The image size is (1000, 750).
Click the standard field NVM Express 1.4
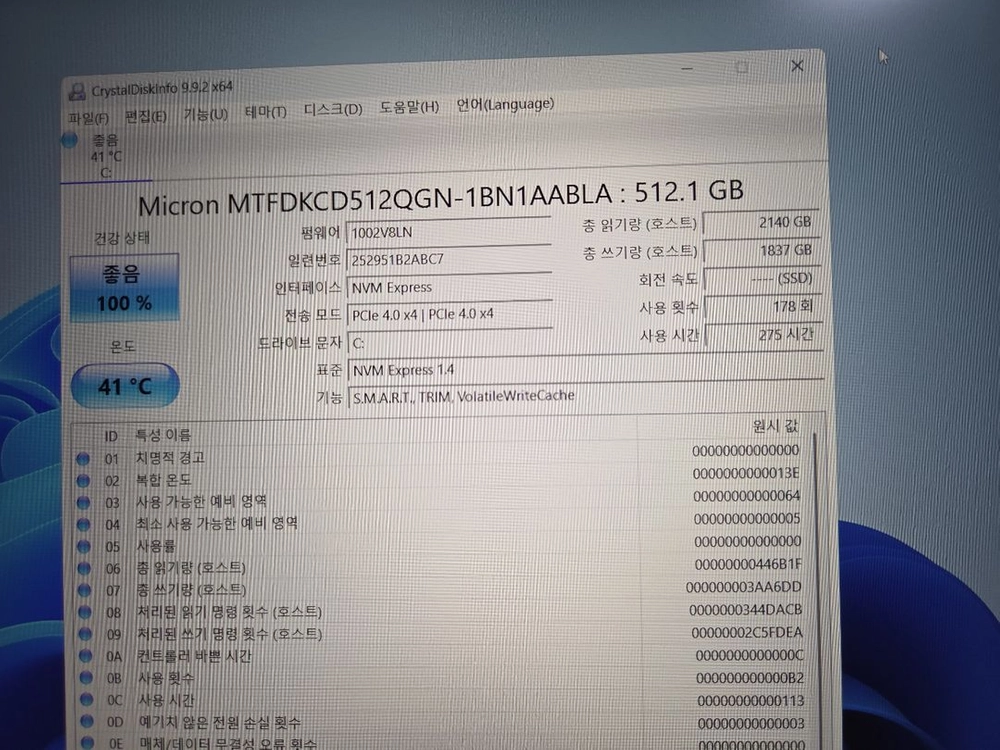tap(585, 369)
